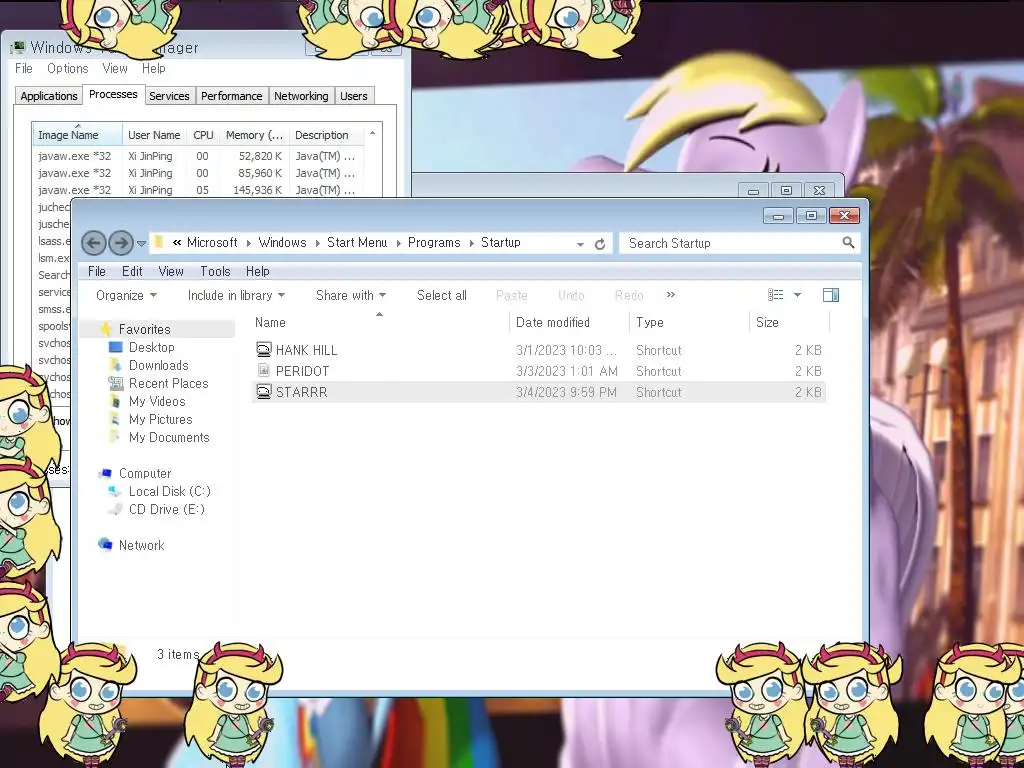Select the STARRR shortcut
The height and width of the screenshot is (768, 1024).
539,392
